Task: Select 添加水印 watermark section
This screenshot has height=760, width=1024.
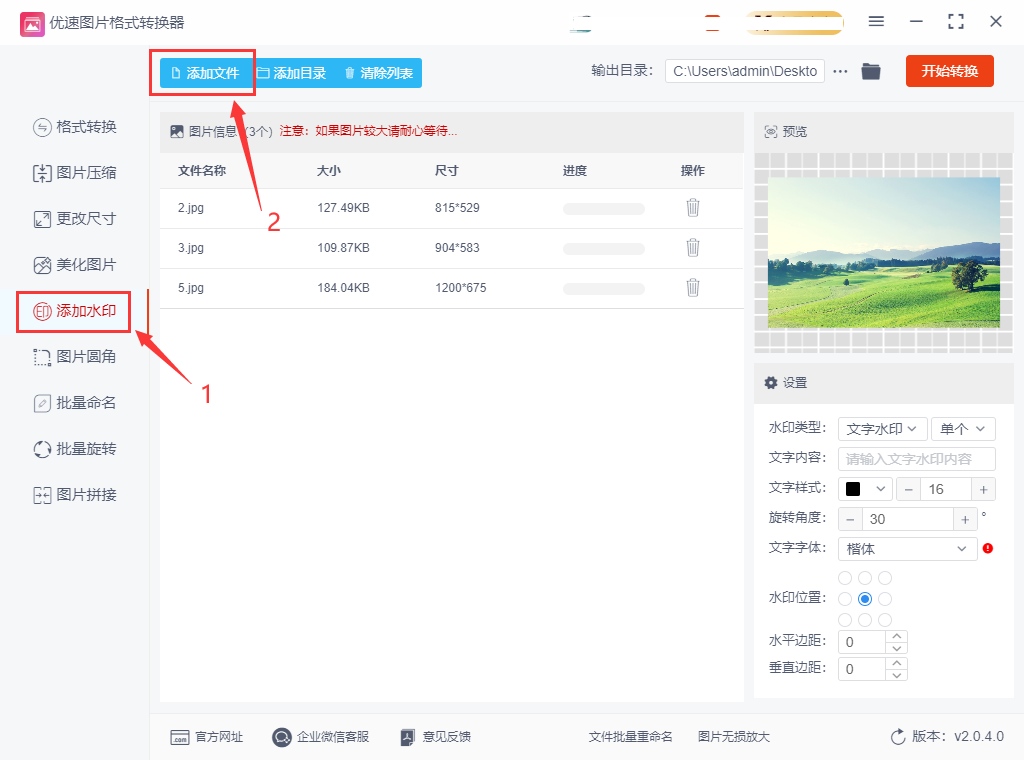Action: 74,311
